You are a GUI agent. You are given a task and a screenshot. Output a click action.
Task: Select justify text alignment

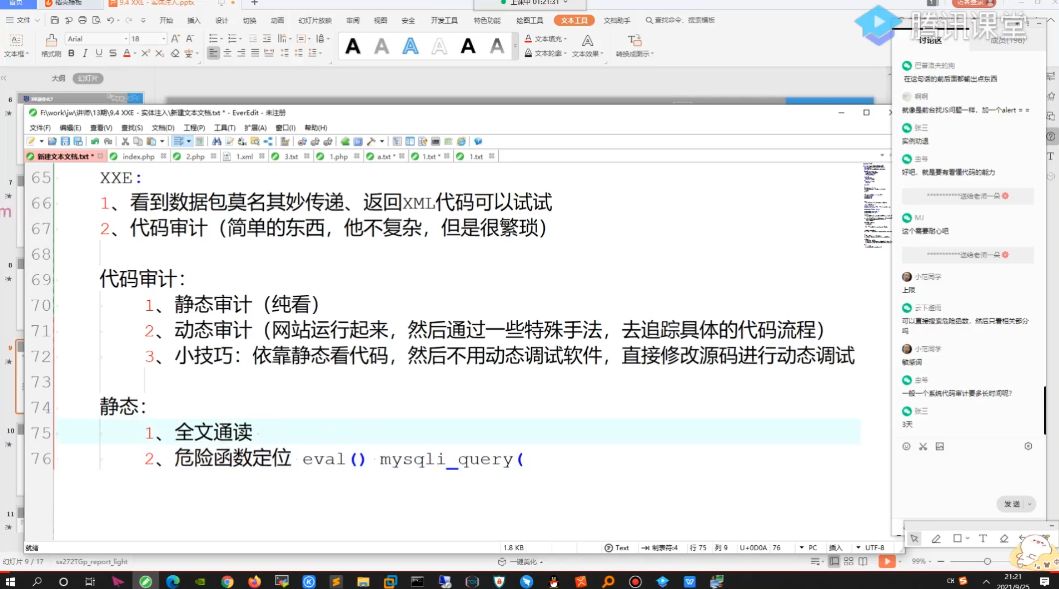coord(255,53)
